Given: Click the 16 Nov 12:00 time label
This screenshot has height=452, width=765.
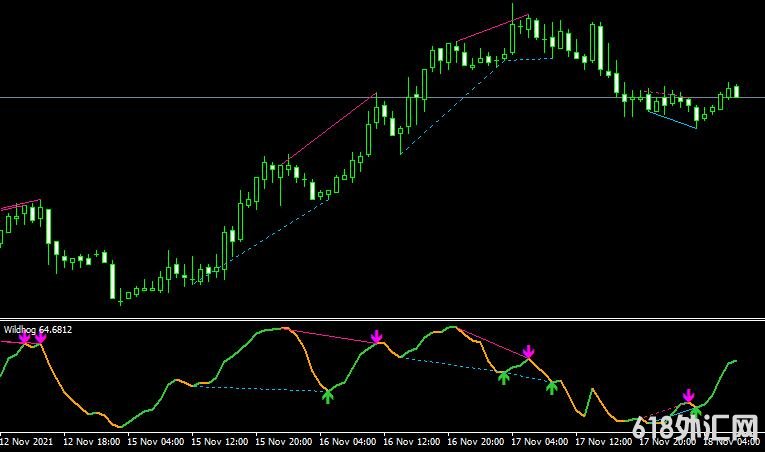Looking at the screenshot, I should 411,442.
